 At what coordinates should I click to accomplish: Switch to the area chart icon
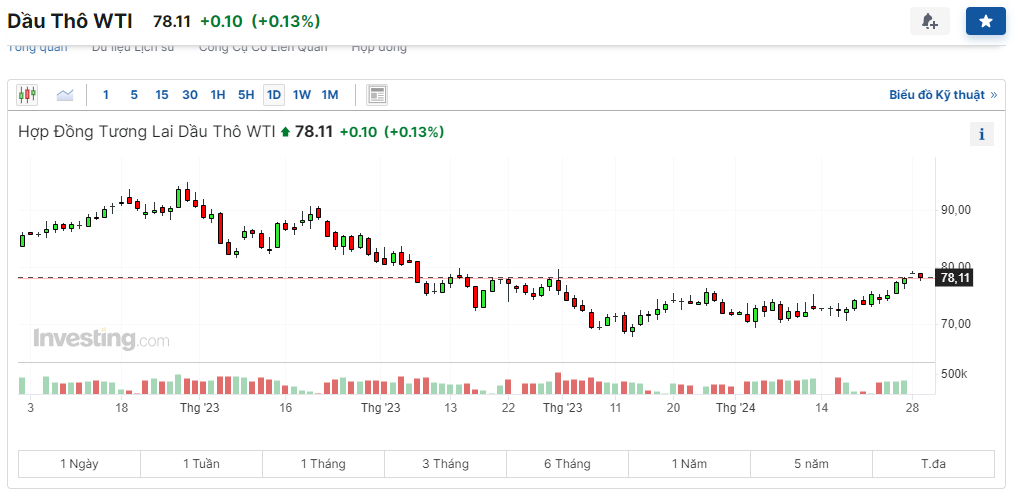[x=65, y=95]
